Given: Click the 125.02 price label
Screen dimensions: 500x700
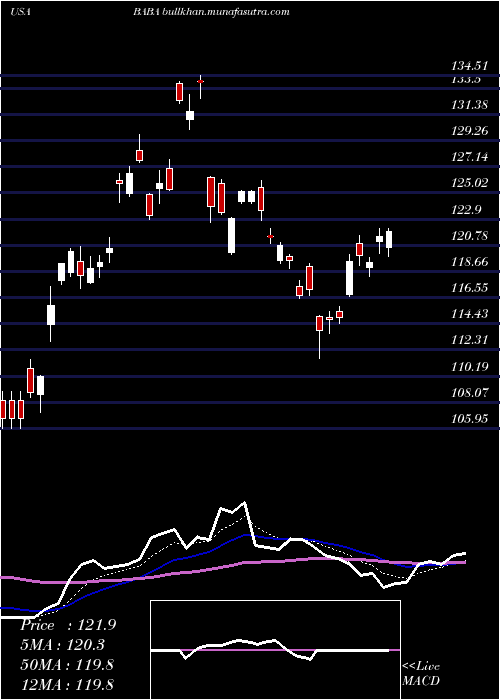Looking at the screenshot, I should click(469, 183).
